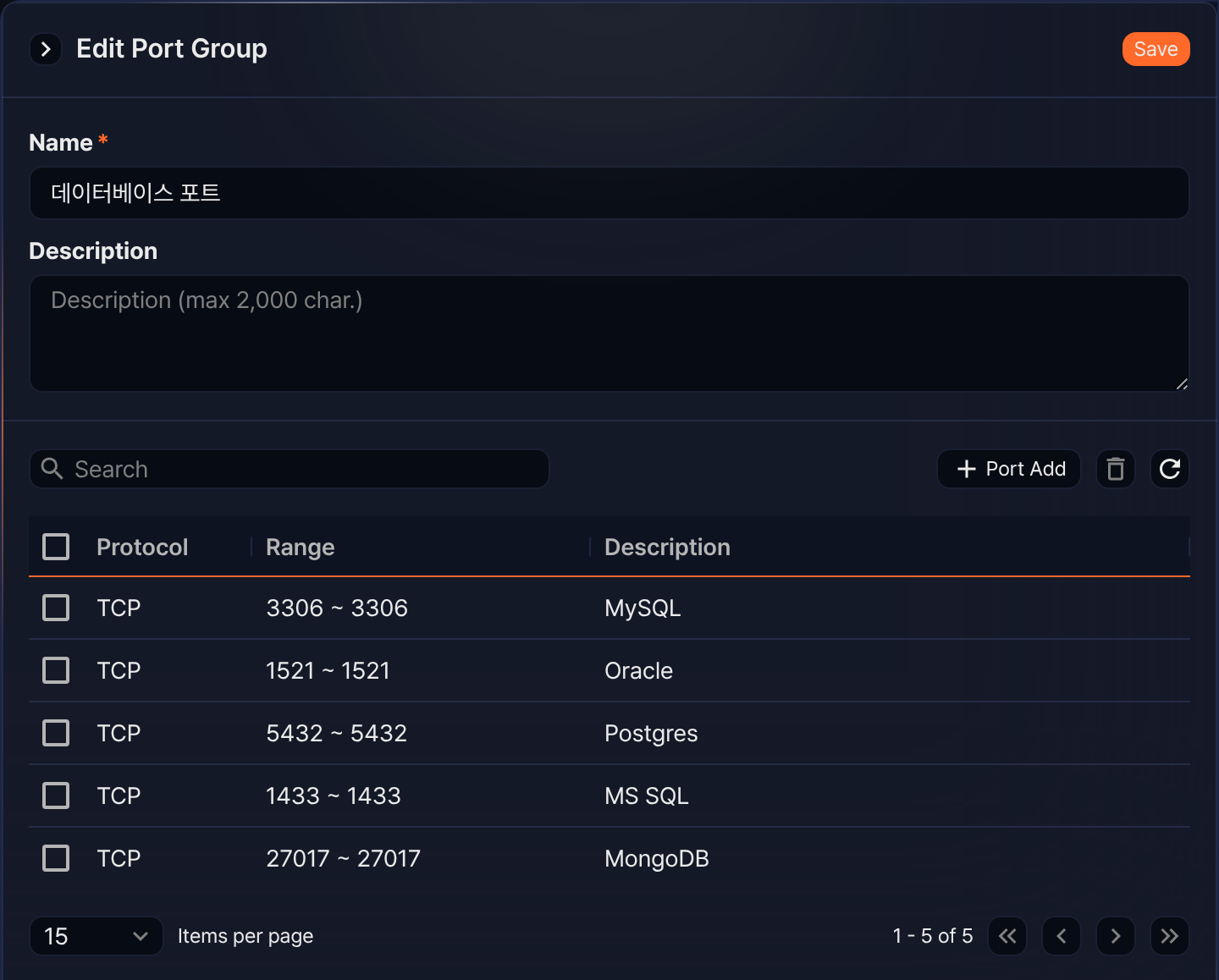Go to next page
Image resolution: width=1219 pixels, height=980 pixels.
coord(1116,936)
